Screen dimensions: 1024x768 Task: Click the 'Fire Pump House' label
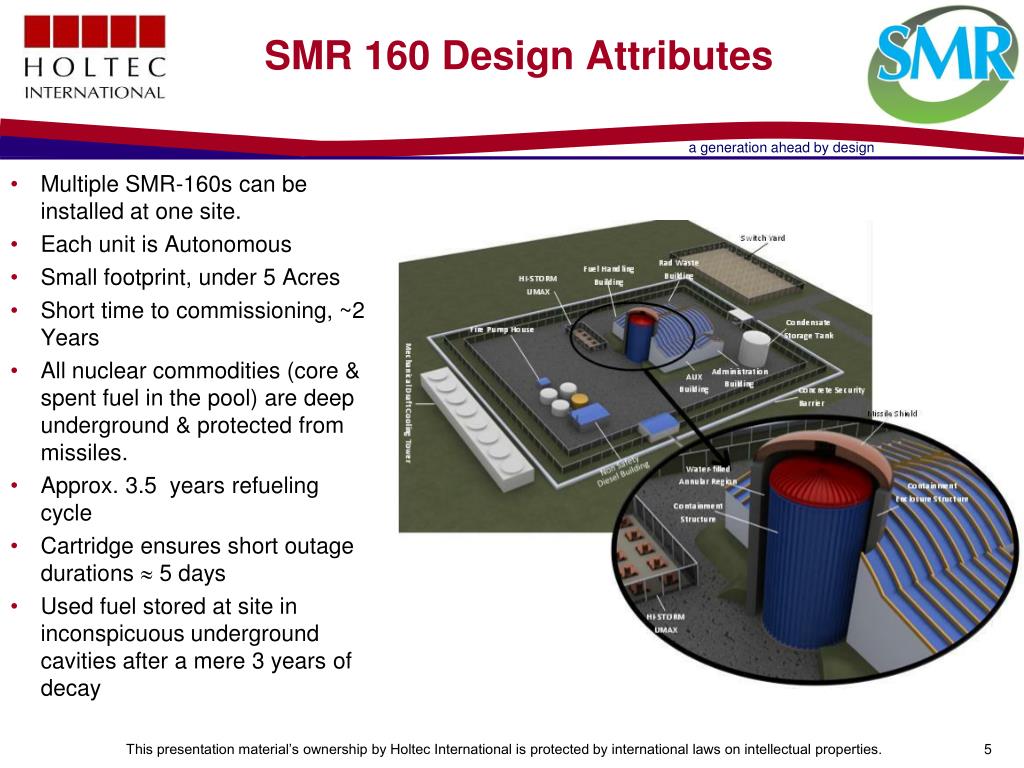coord(502,329)
